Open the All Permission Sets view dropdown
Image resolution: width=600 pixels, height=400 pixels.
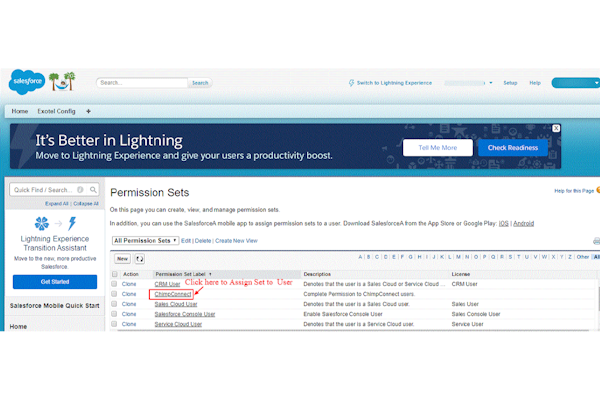[x=144, y=240]
